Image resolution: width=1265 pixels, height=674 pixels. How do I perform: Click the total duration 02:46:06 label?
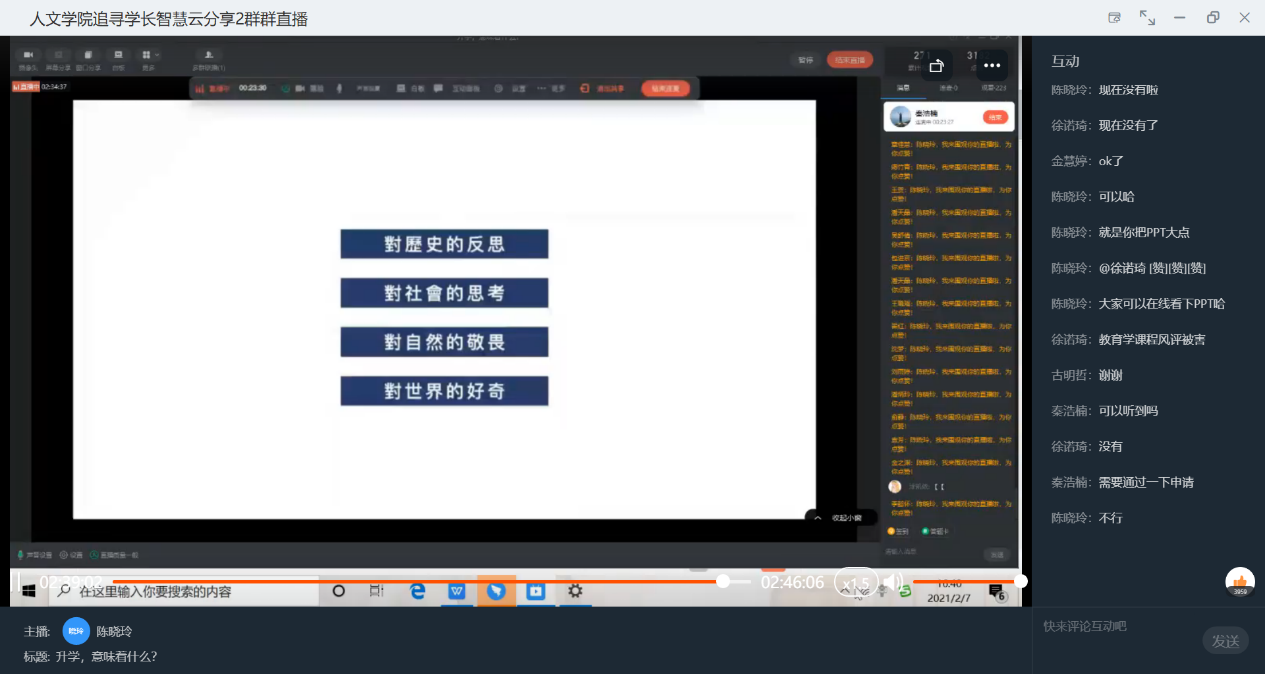point(792,583)
